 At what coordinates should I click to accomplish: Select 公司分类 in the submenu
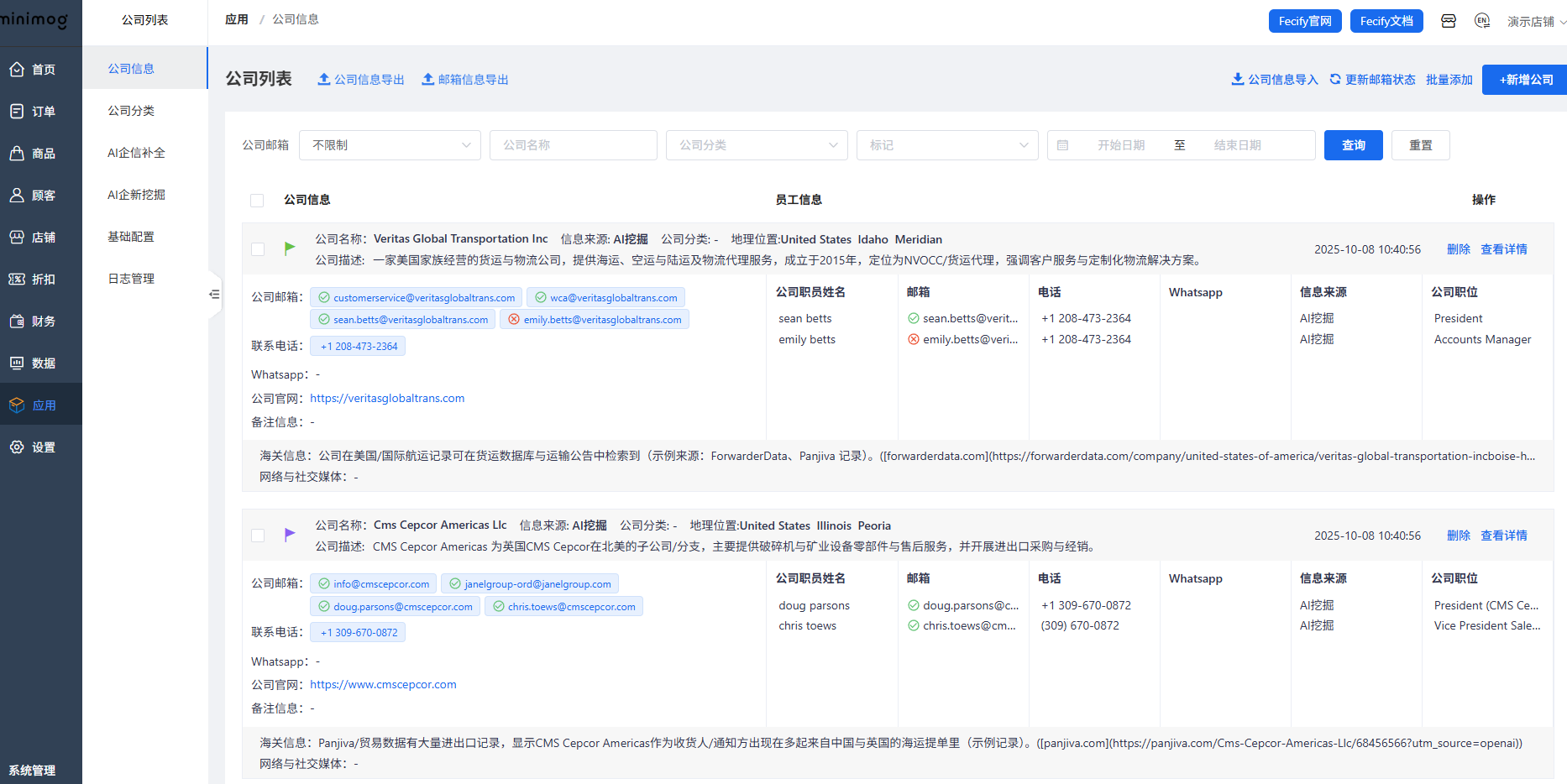click(131, 111)
